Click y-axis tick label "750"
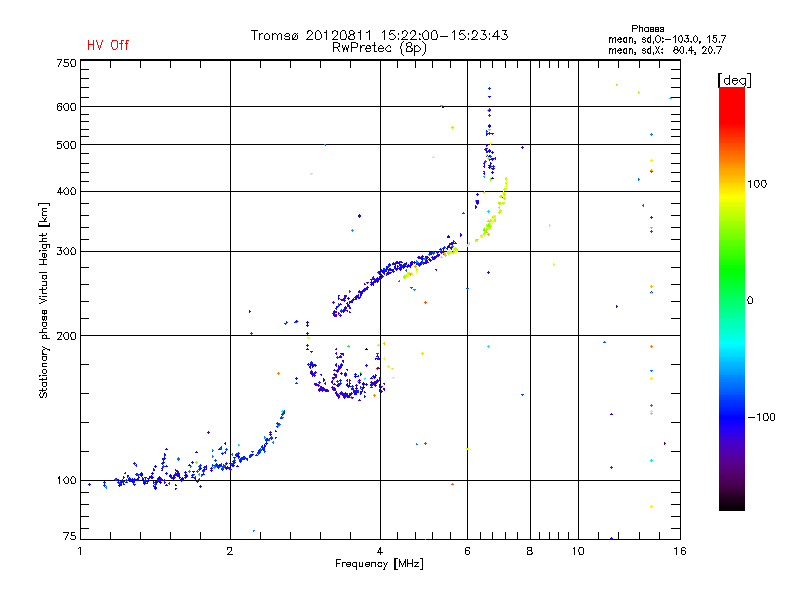The height and width of the screenshot is (600, 800). coord(66,63)
